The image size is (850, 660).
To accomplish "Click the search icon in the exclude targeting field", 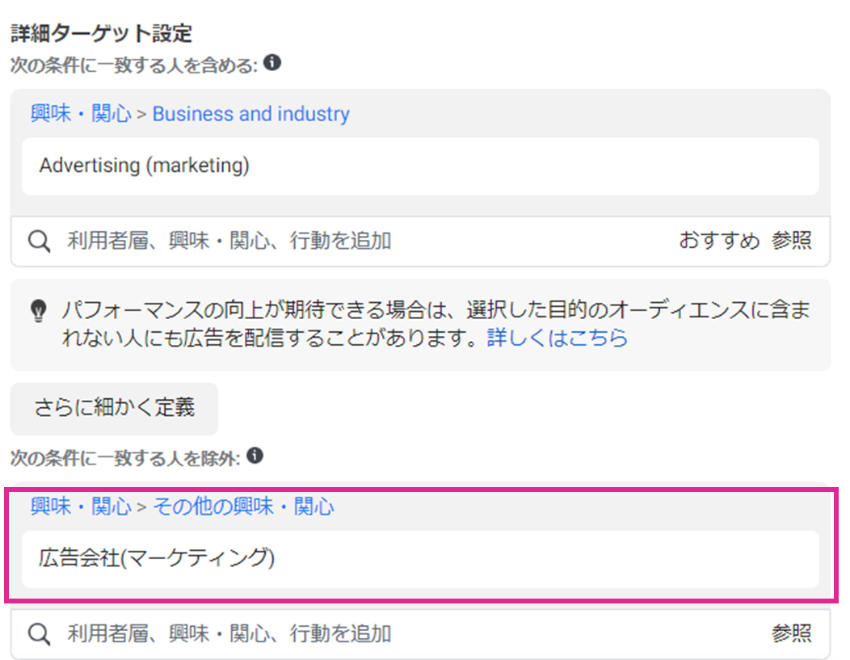I will pyautogui.click(x=39, y=634).
